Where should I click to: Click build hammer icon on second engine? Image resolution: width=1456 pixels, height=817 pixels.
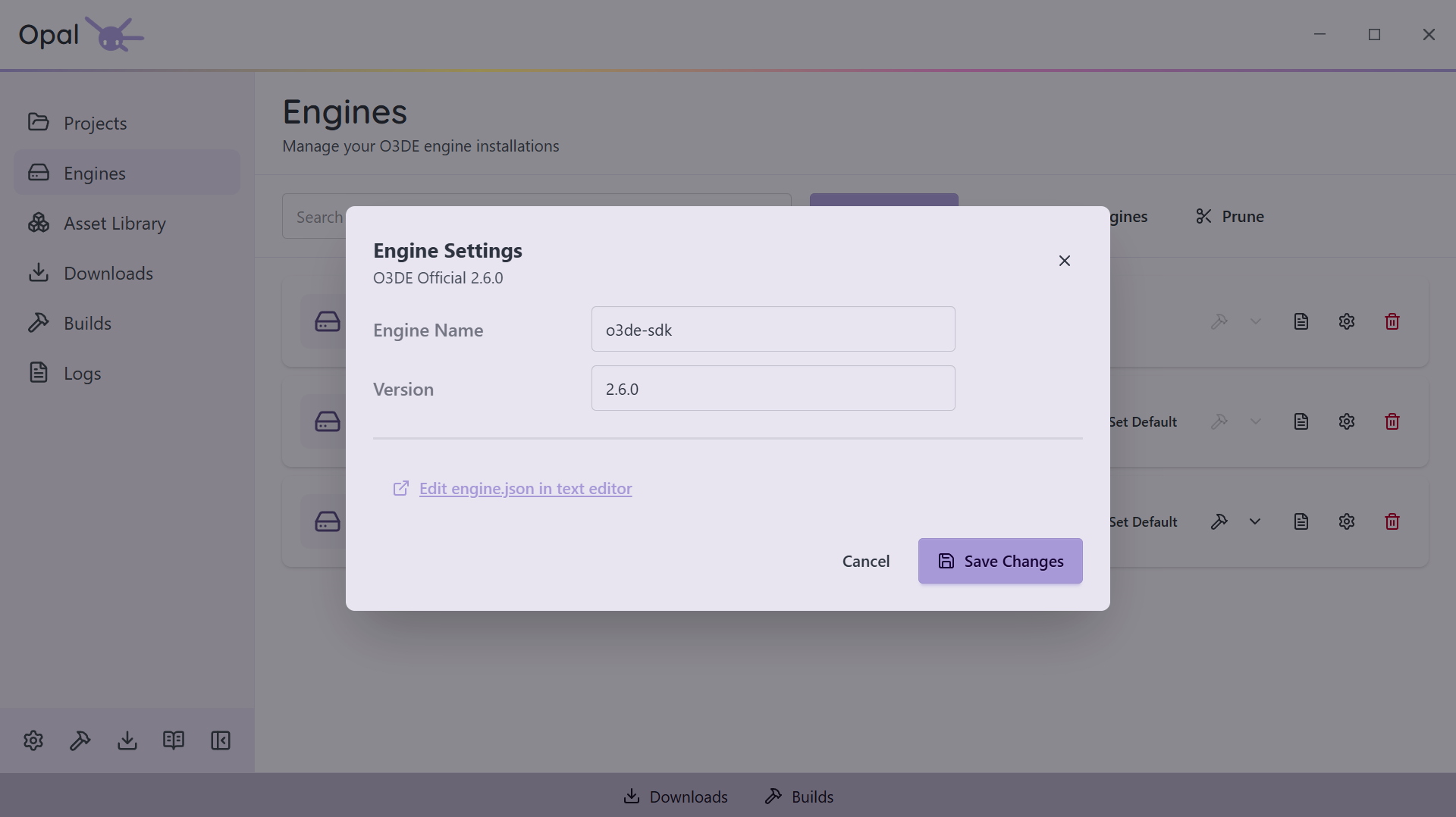click(x=1219, y=421)
